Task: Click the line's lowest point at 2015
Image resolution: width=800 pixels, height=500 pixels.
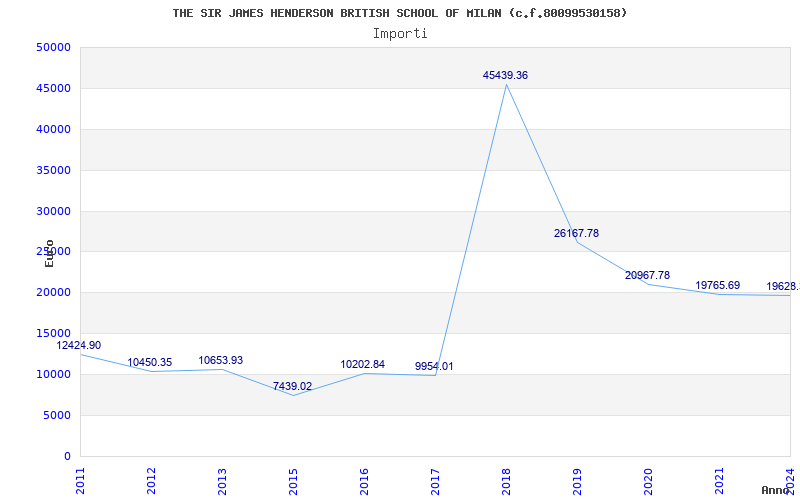Action: tap(293, 395)
